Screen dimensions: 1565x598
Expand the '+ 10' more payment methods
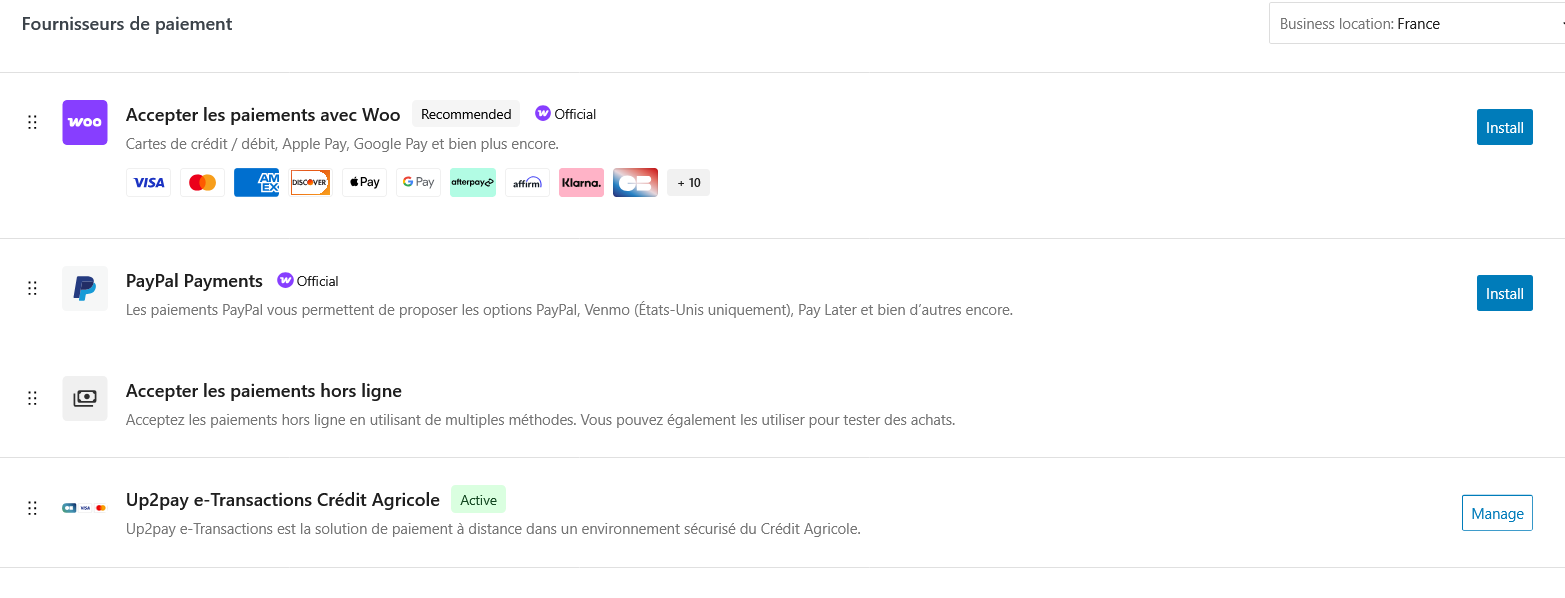(x=689, y=182)
